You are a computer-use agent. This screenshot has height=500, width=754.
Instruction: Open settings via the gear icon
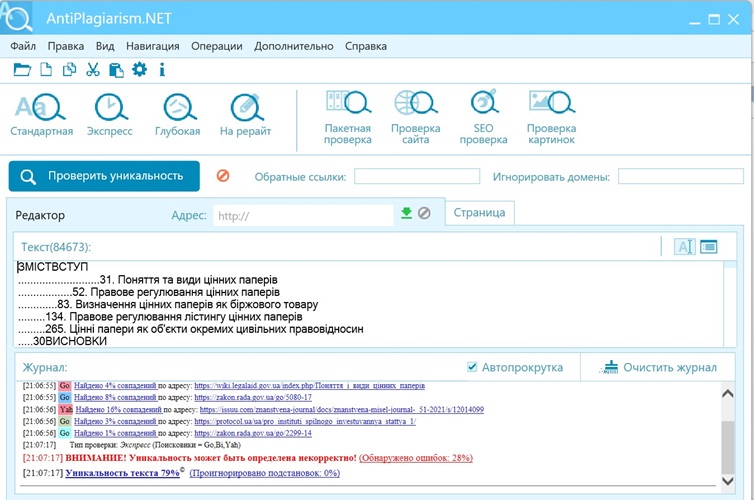coord(139,70)
